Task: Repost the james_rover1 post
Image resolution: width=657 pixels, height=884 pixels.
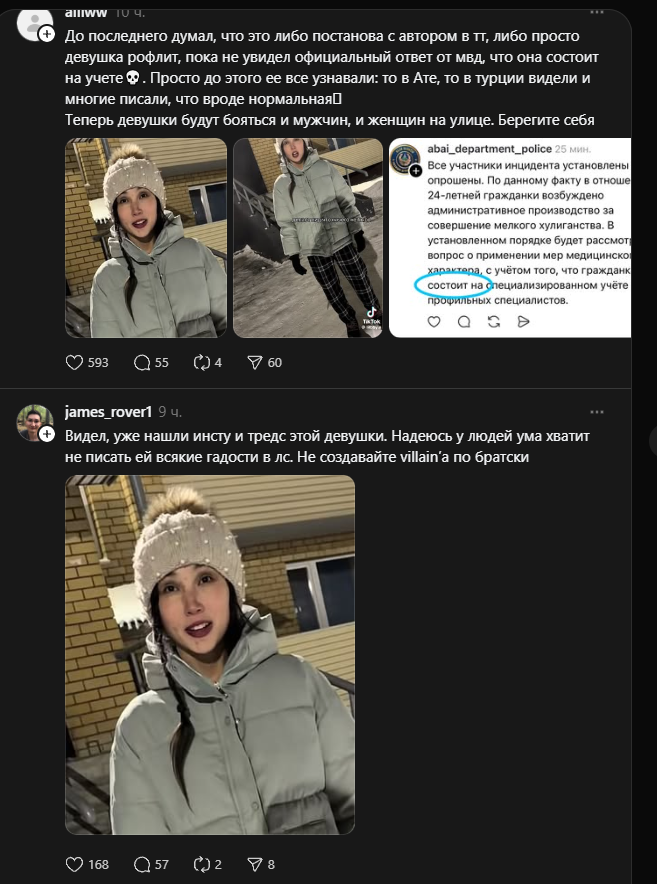Action: click(x=200, y=864)
